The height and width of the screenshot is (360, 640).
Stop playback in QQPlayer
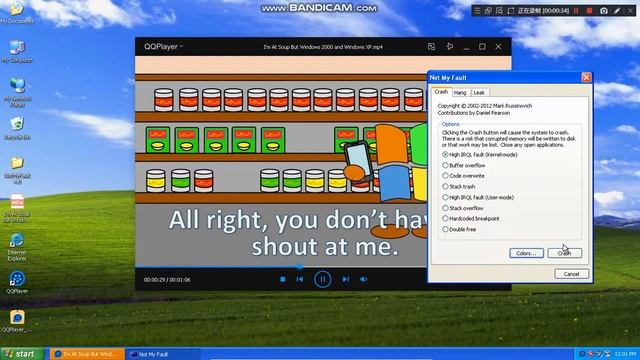click(x=282, y=280)
